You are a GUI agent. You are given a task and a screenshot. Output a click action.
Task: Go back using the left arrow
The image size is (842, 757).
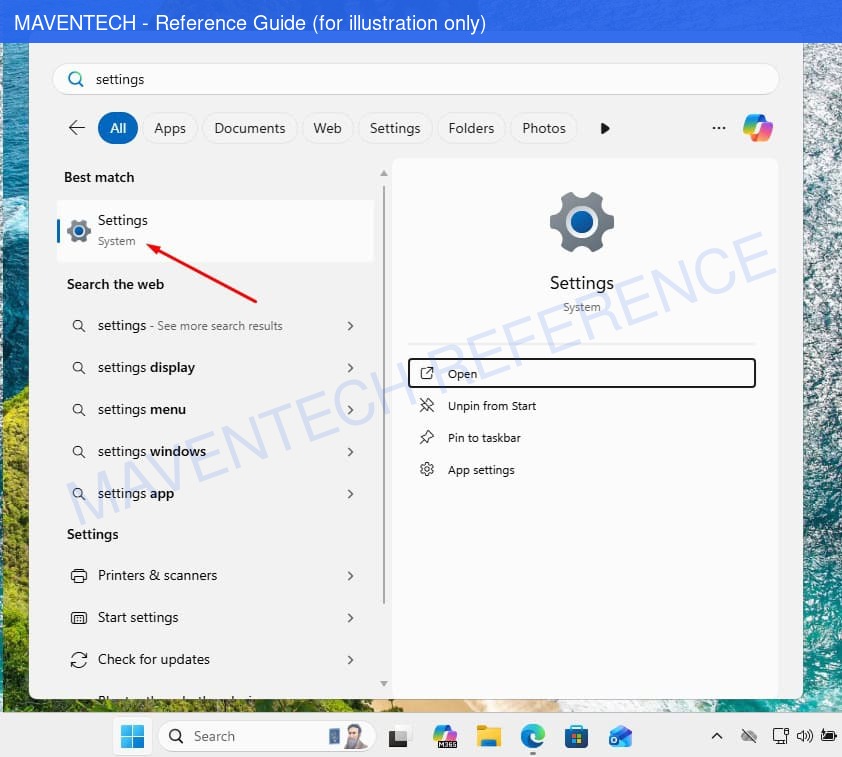pyautogui.click(x=77, y=128)
